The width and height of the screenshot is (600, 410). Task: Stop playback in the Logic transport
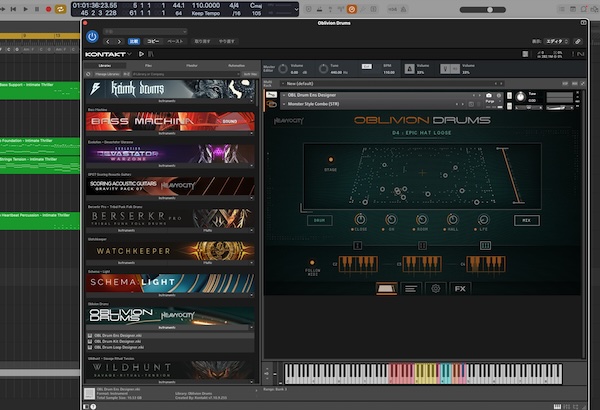pyautogui.click(x=37, y=9)
